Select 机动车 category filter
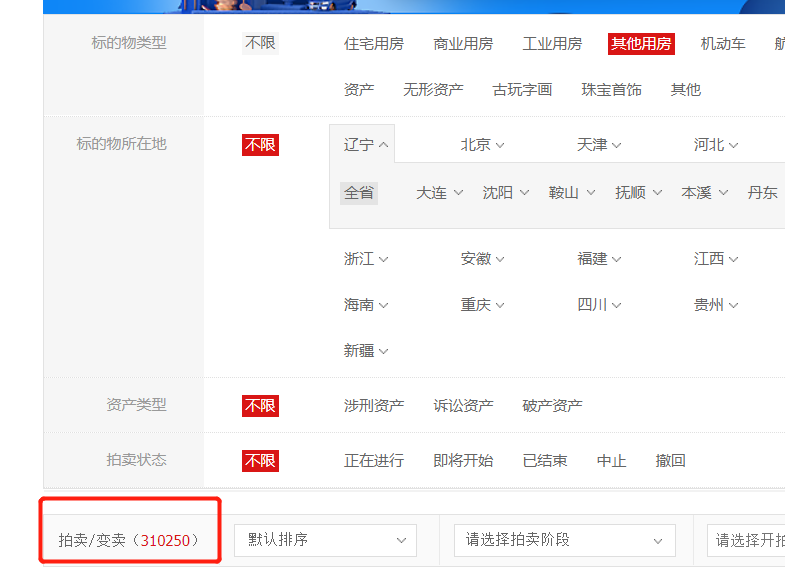This screenshot has height=577, width=785. (x=723, y=44)
